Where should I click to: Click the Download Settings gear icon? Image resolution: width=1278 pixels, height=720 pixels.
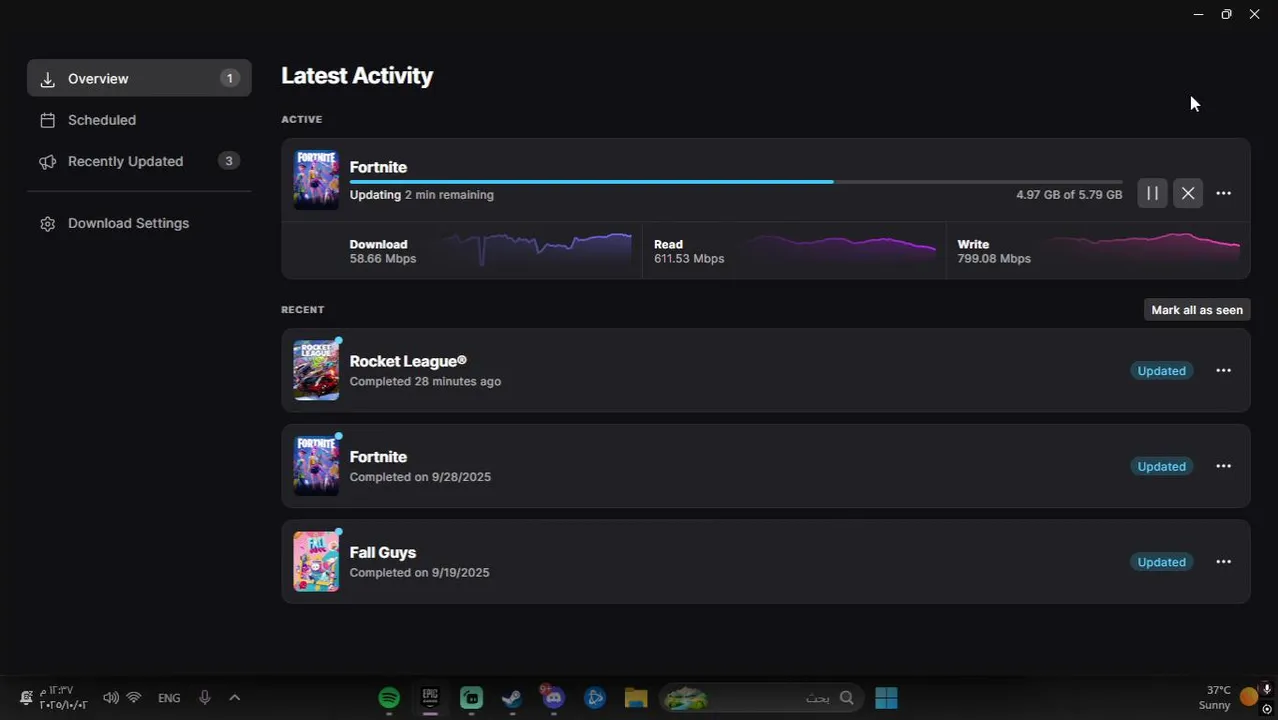47,224
